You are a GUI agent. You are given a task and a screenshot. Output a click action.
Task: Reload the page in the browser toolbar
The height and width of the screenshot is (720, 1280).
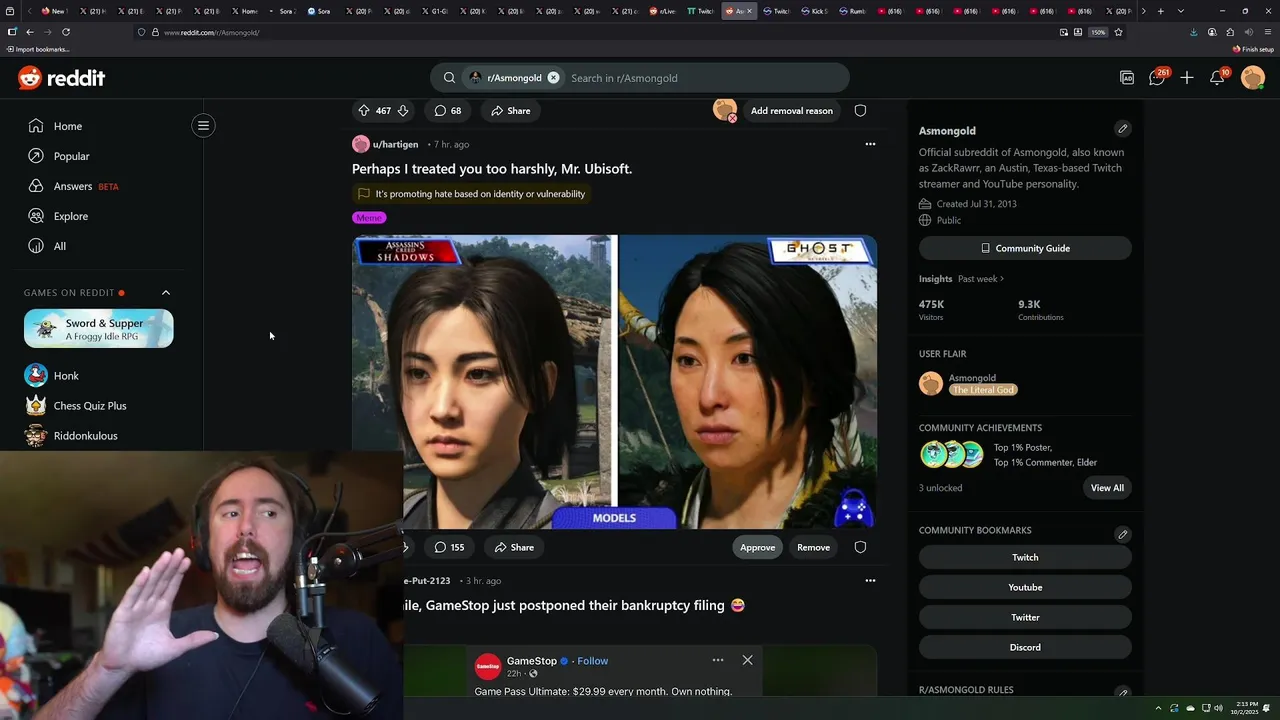66,32
